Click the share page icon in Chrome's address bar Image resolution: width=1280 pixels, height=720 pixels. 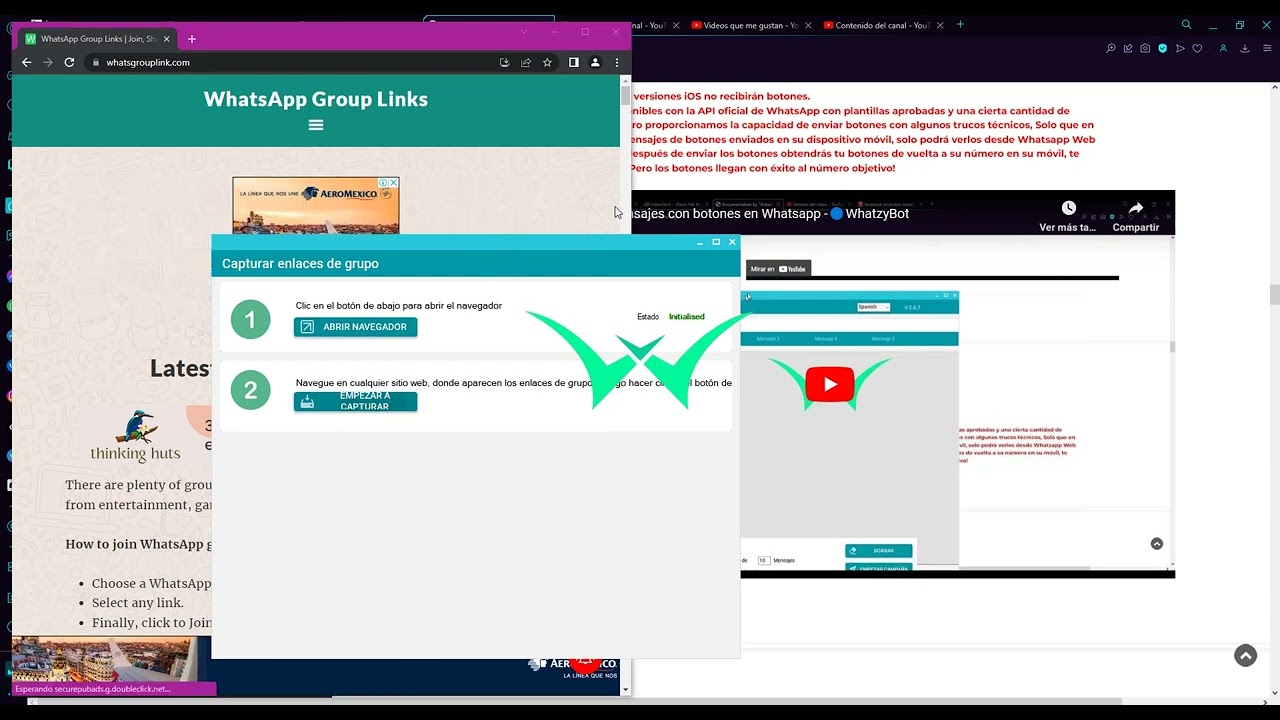point(526,62)
